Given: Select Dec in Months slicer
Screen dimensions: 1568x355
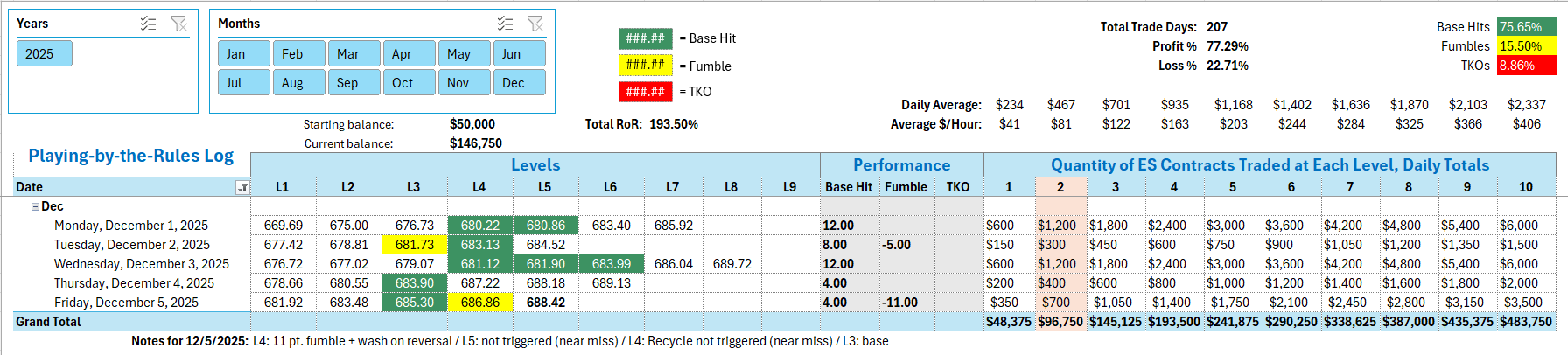Looking at the screenshot, I should pyautogui.click(x=519, y=83).
